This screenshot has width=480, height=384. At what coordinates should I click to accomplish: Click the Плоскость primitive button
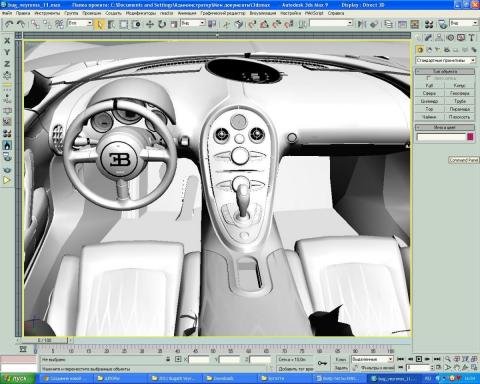tap(459, 117)
